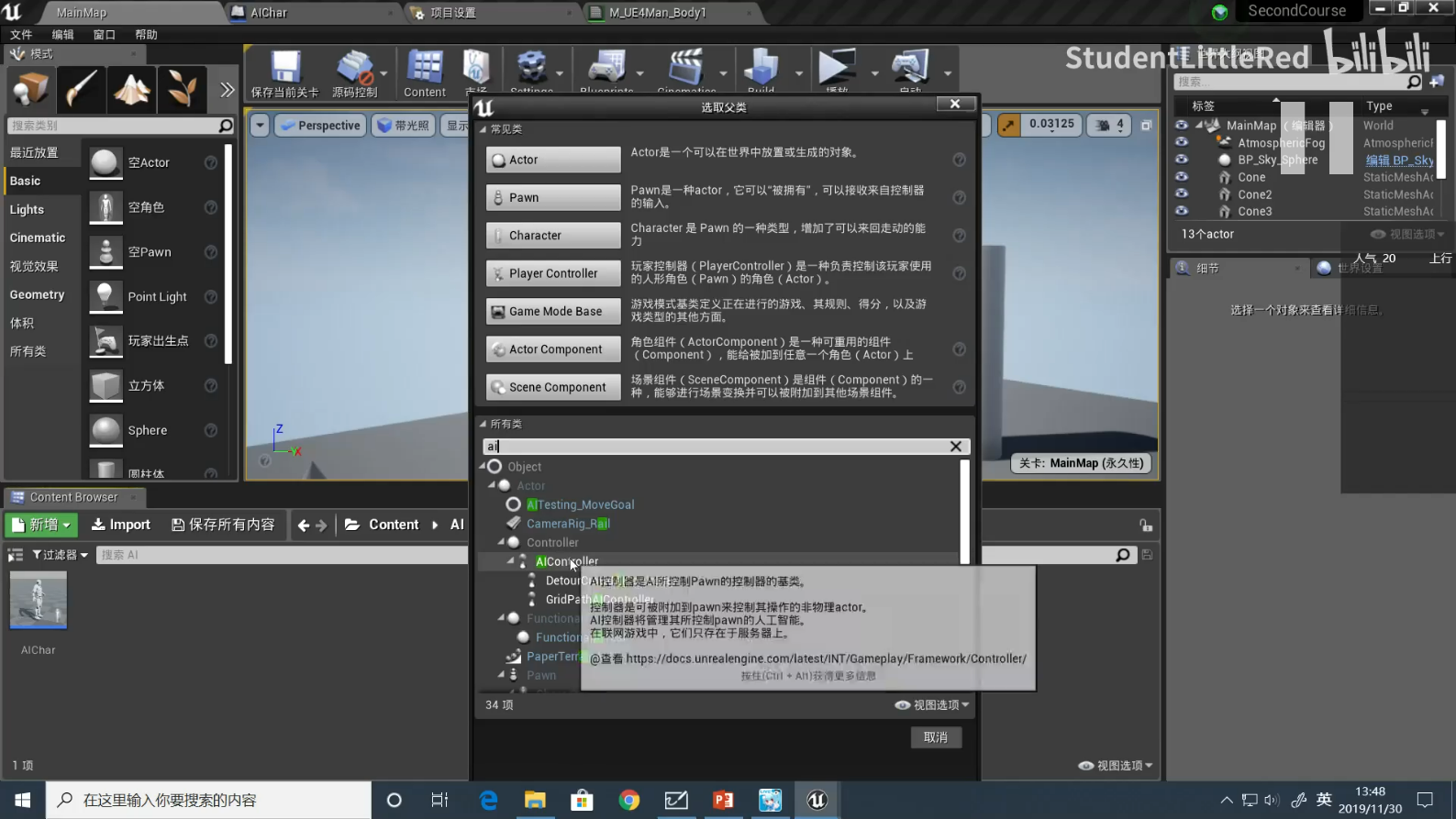Open Chrome from the taskbar
This screenshot has width=1456, height=819.
click(628, 800)
